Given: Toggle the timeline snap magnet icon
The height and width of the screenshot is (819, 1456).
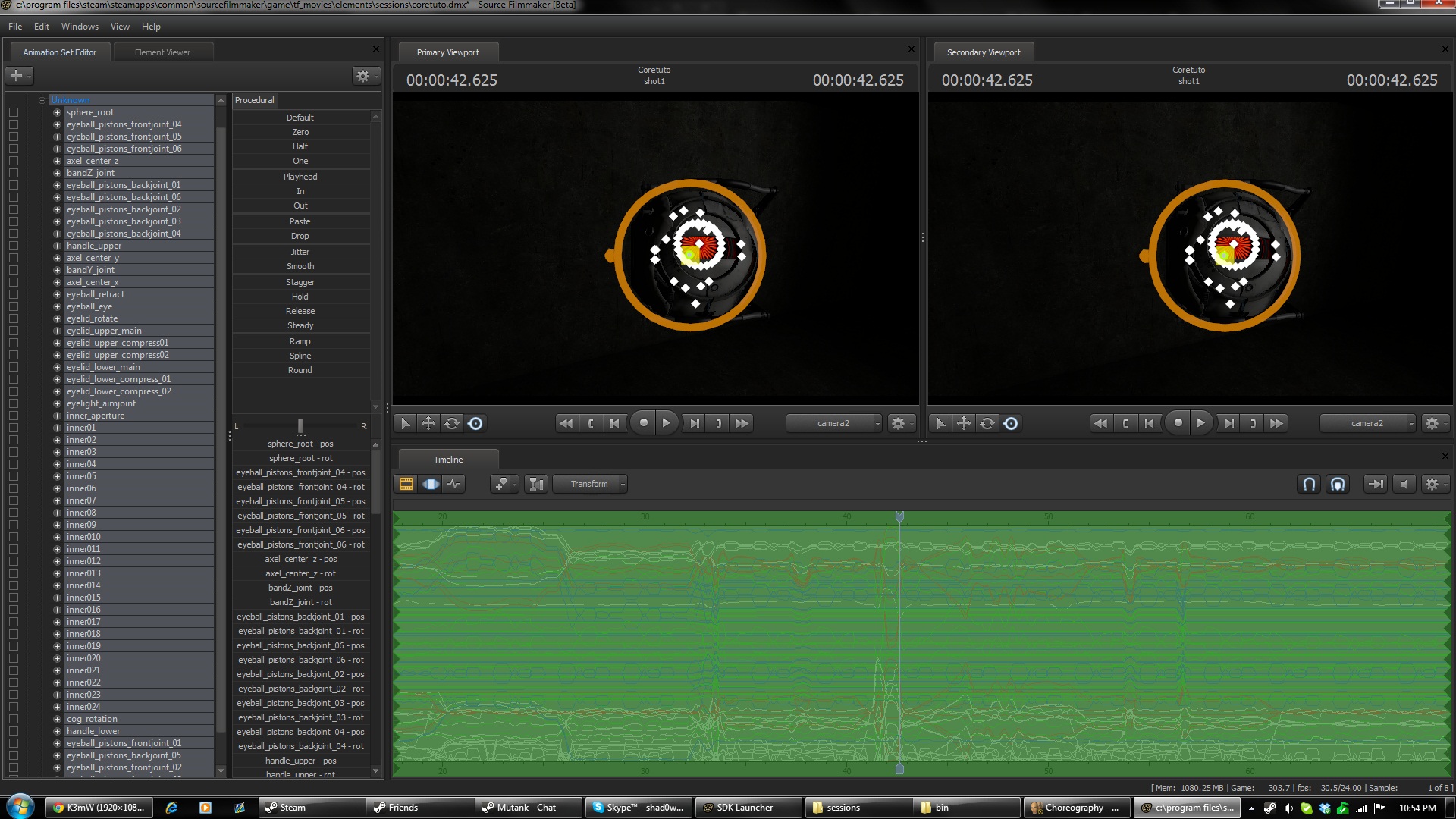Looking at the screenshot, I should click(x=1310, y=484).
